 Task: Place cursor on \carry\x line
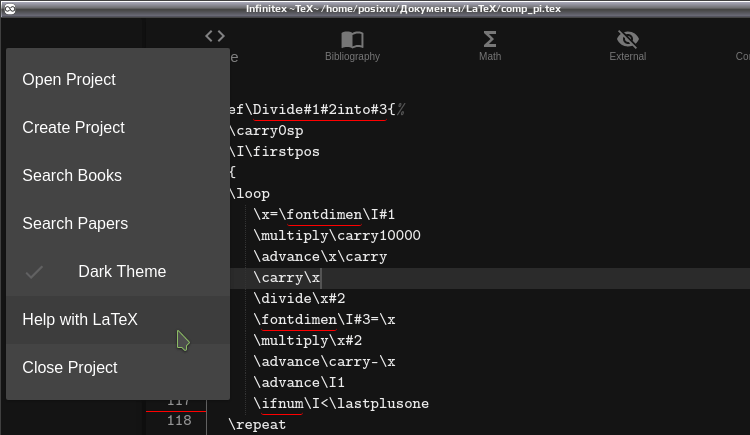[x=287, y=278]
